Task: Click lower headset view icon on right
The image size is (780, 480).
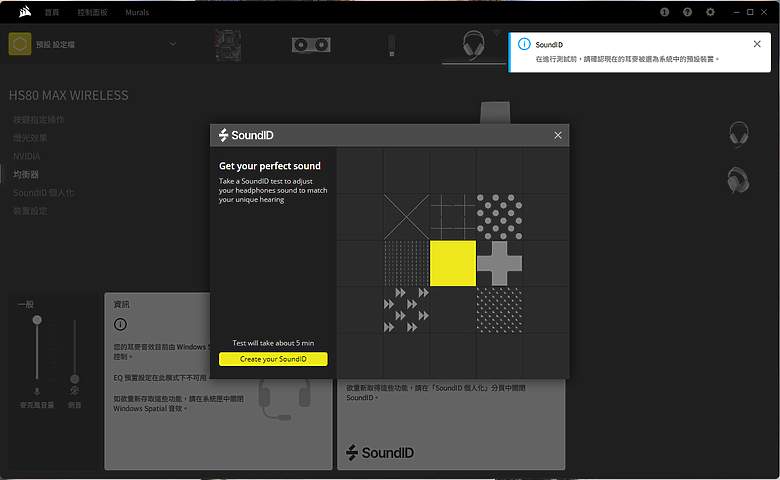Action: [x=738, y=180]
